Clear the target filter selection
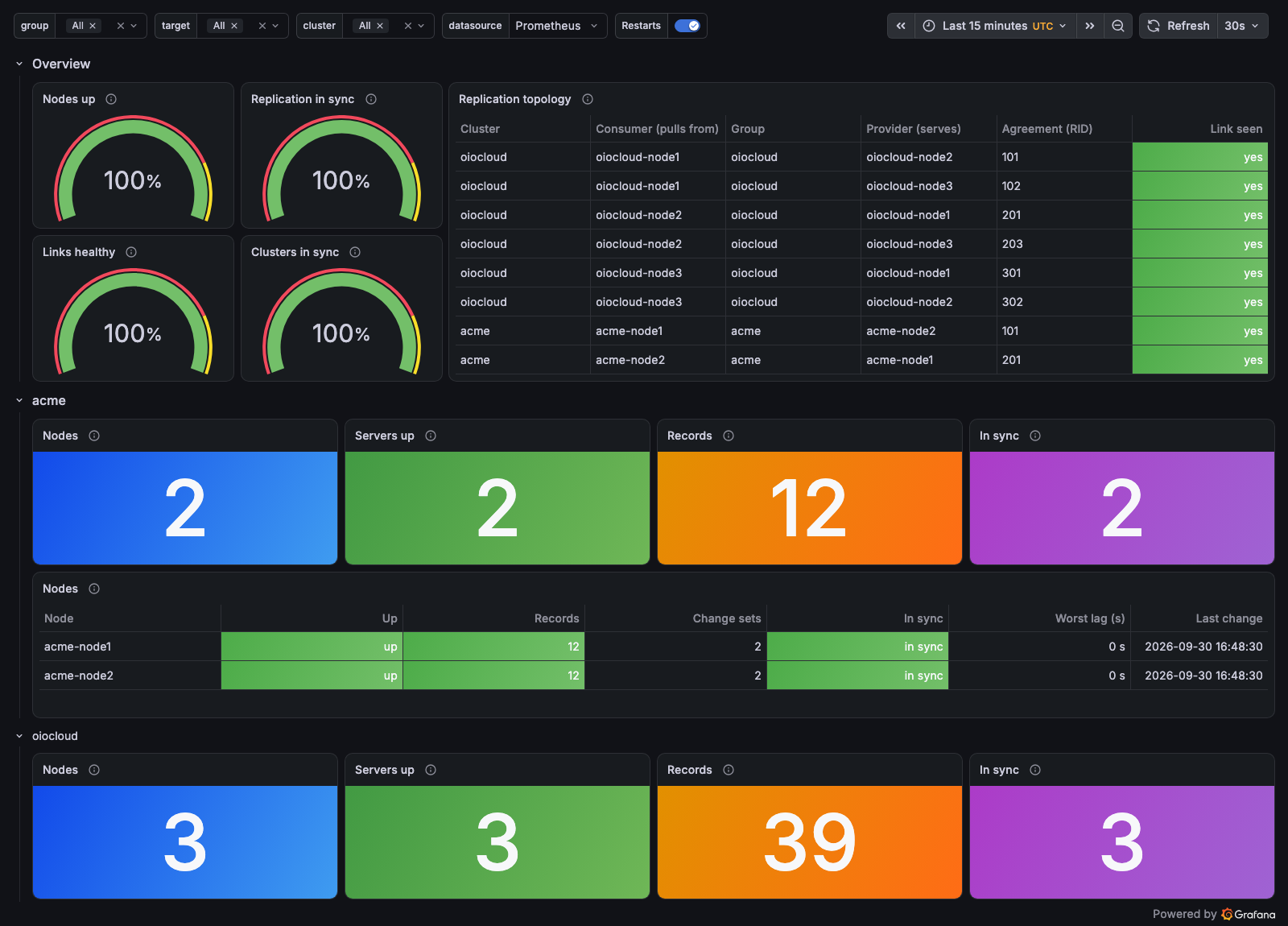Image resolution: width=1288 pixels, height=926 pixels. [262, 26]
